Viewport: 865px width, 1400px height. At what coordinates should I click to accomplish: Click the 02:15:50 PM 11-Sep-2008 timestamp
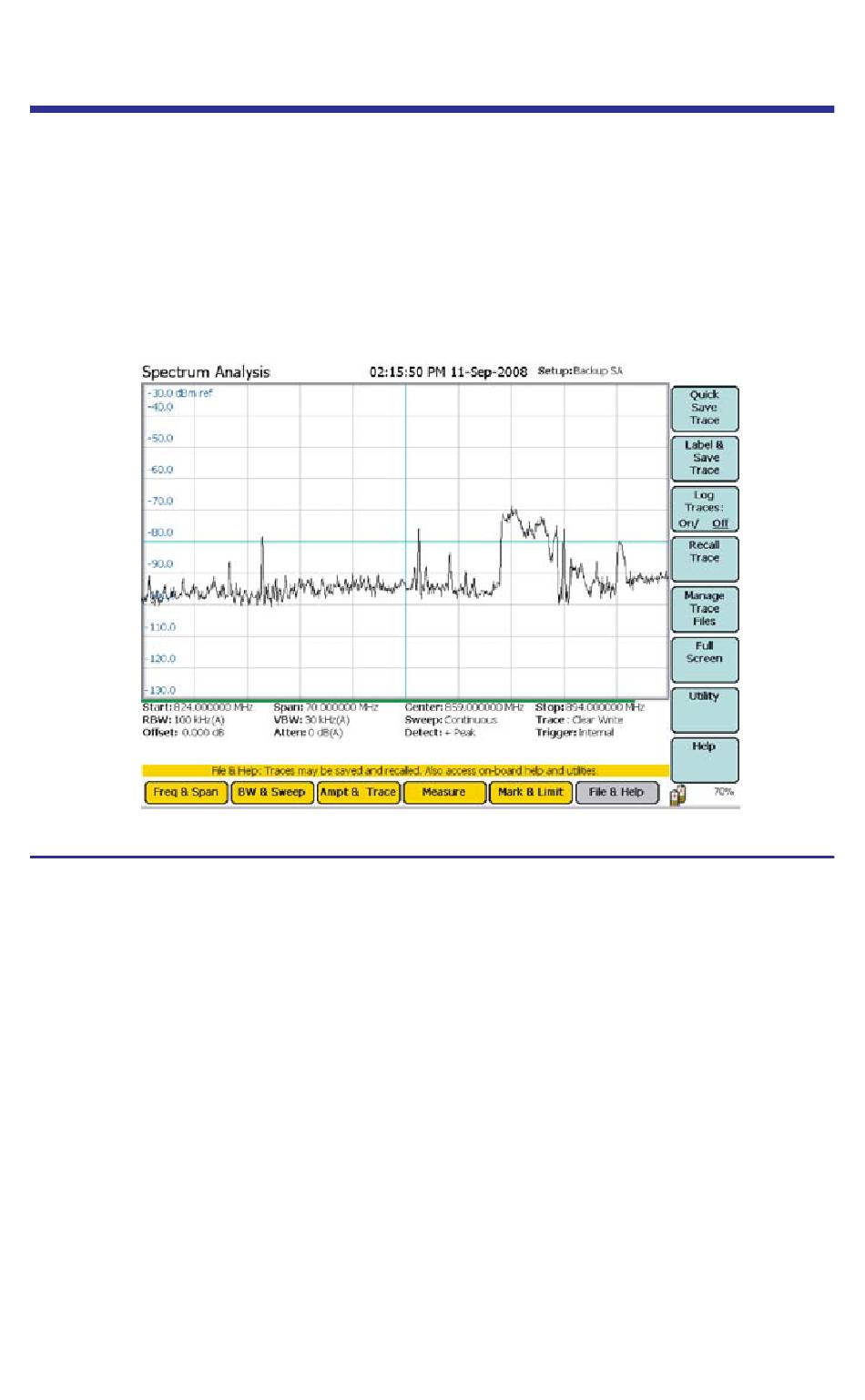coord(448,372)
